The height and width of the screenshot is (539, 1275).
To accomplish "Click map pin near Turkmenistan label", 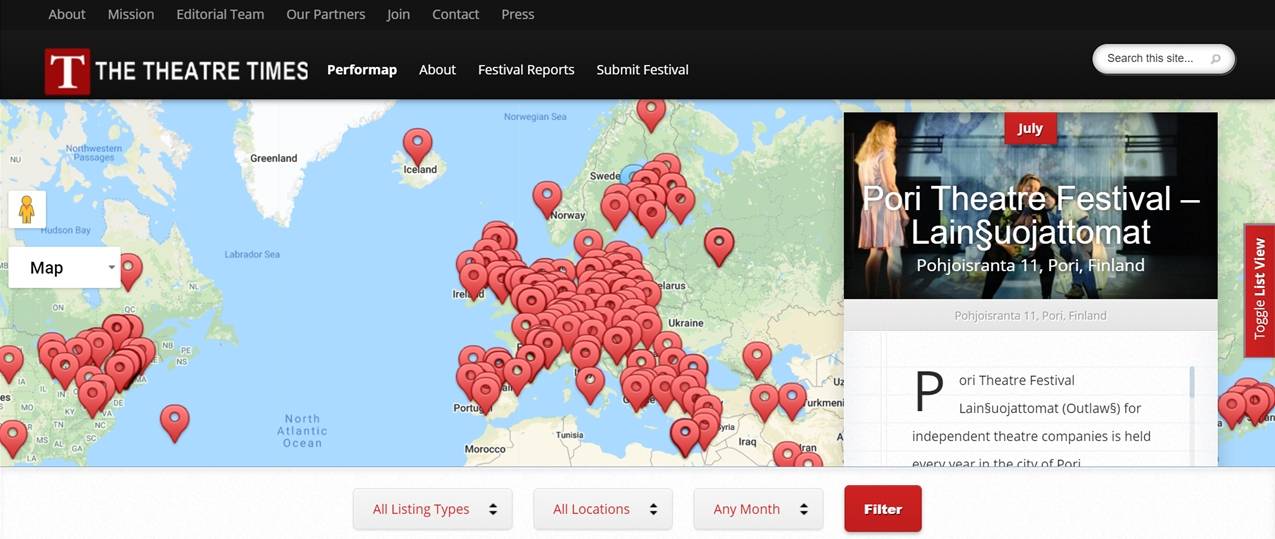I will tap(792, 401).
